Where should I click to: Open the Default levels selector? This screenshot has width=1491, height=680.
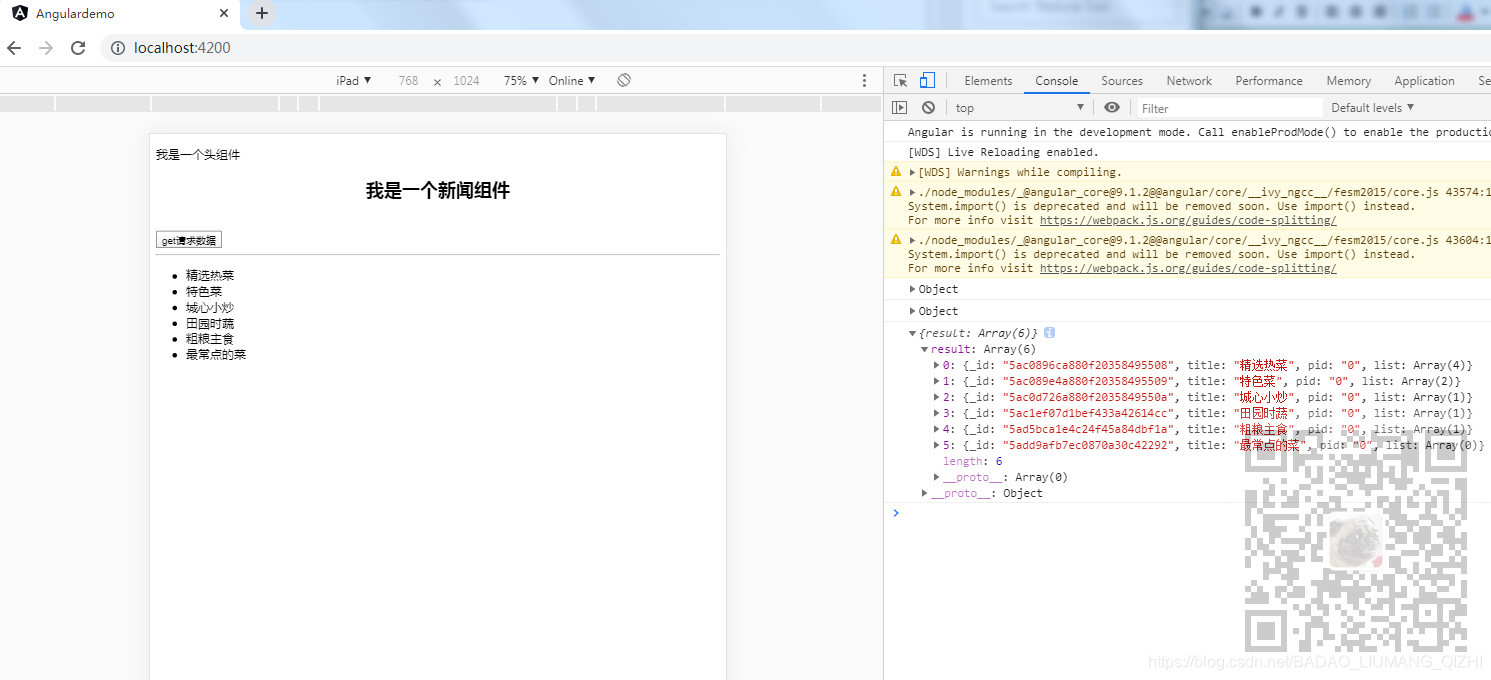pos(1371,107)
